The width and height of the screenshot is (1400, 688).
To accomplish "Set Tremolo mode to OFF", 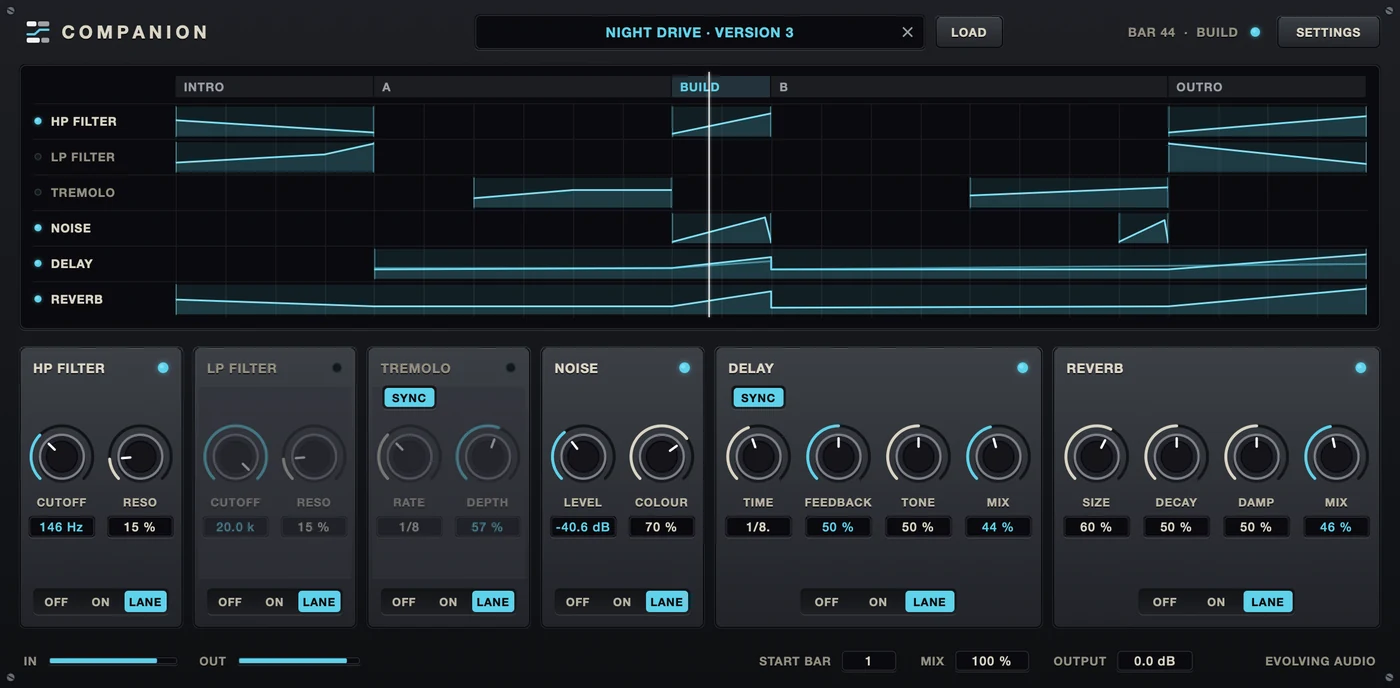I will (x=404, y=602).
